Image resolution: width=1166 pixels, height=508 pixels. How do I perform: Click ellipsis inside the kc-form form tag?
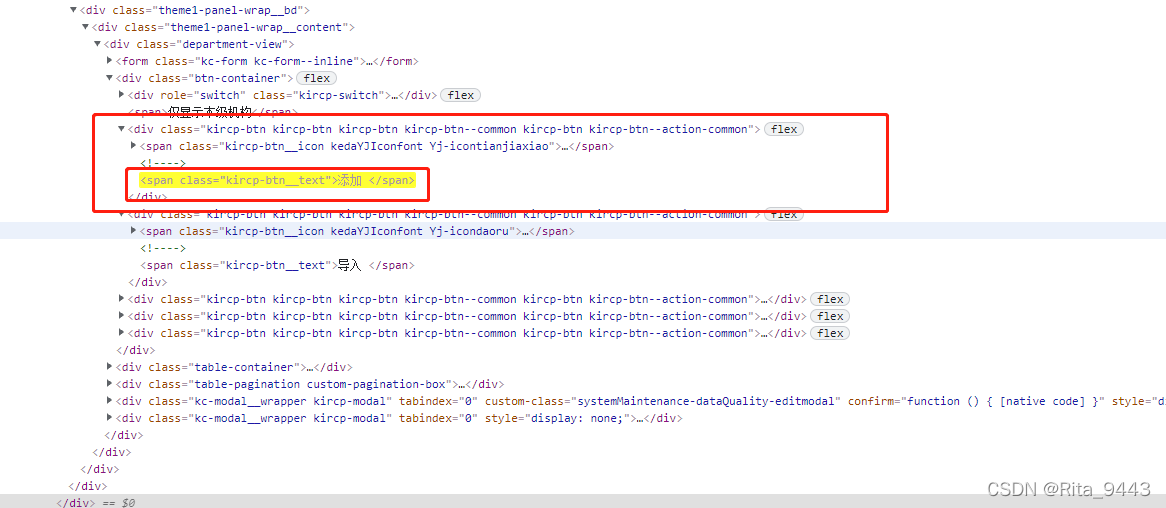372,61
